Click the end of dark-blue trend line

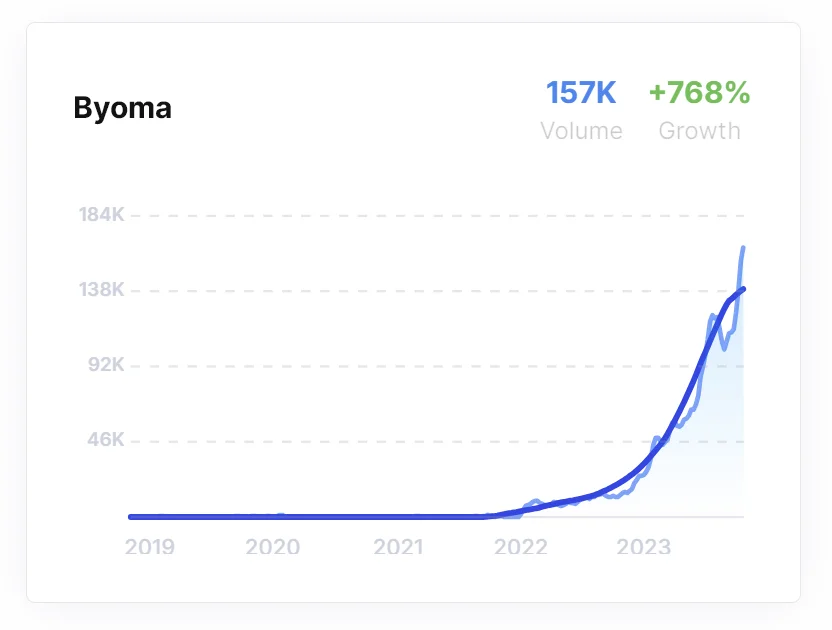(743, 289)
